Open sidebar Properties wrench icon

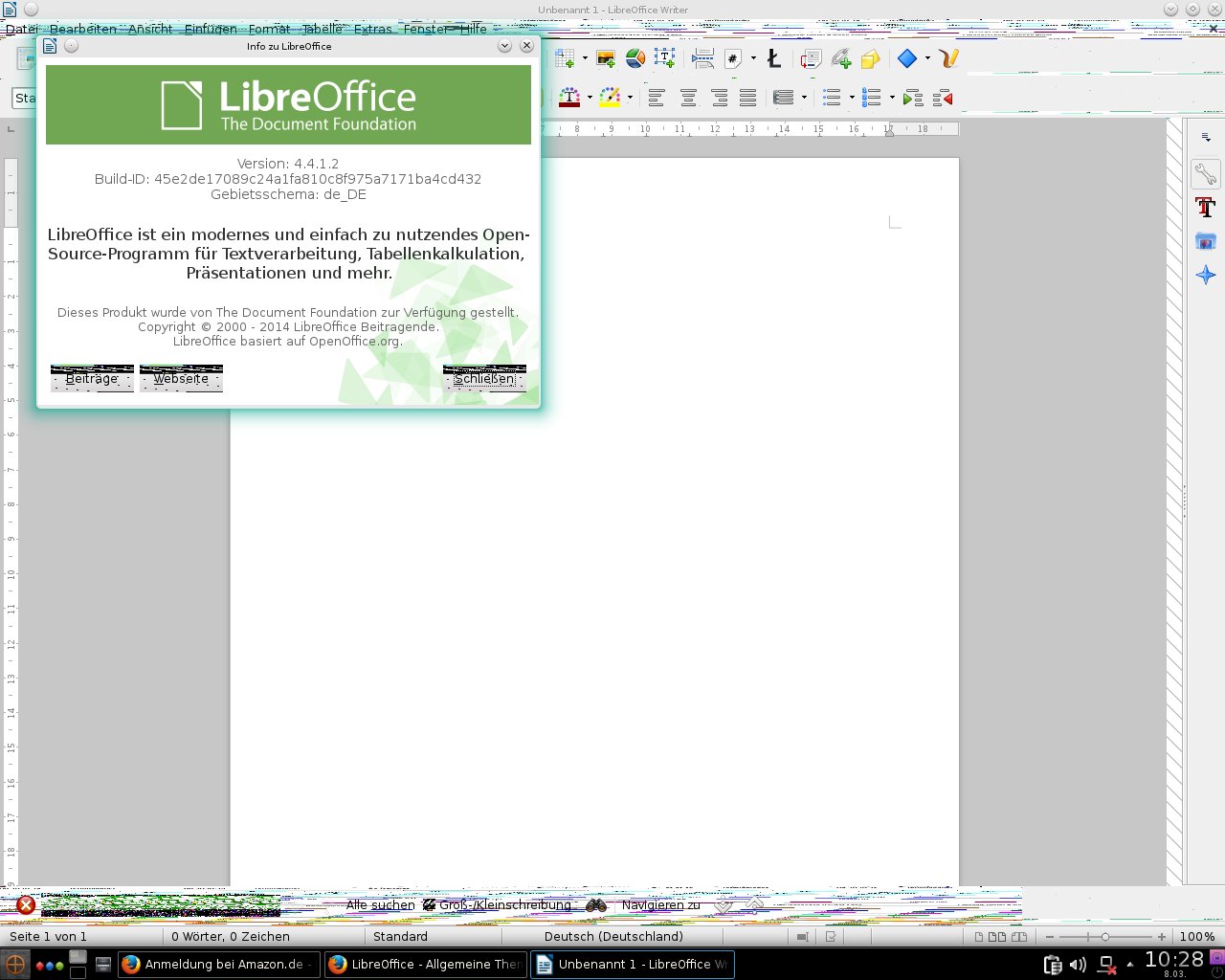(1206, 173)
